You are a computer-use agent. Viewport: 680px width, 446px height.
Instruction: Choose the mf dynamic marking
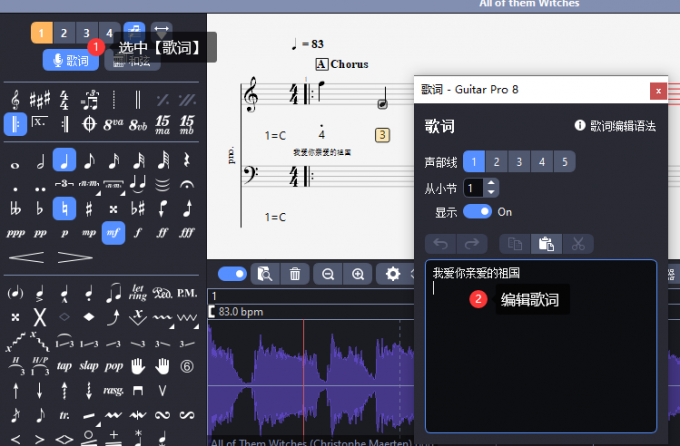[113, 232]
